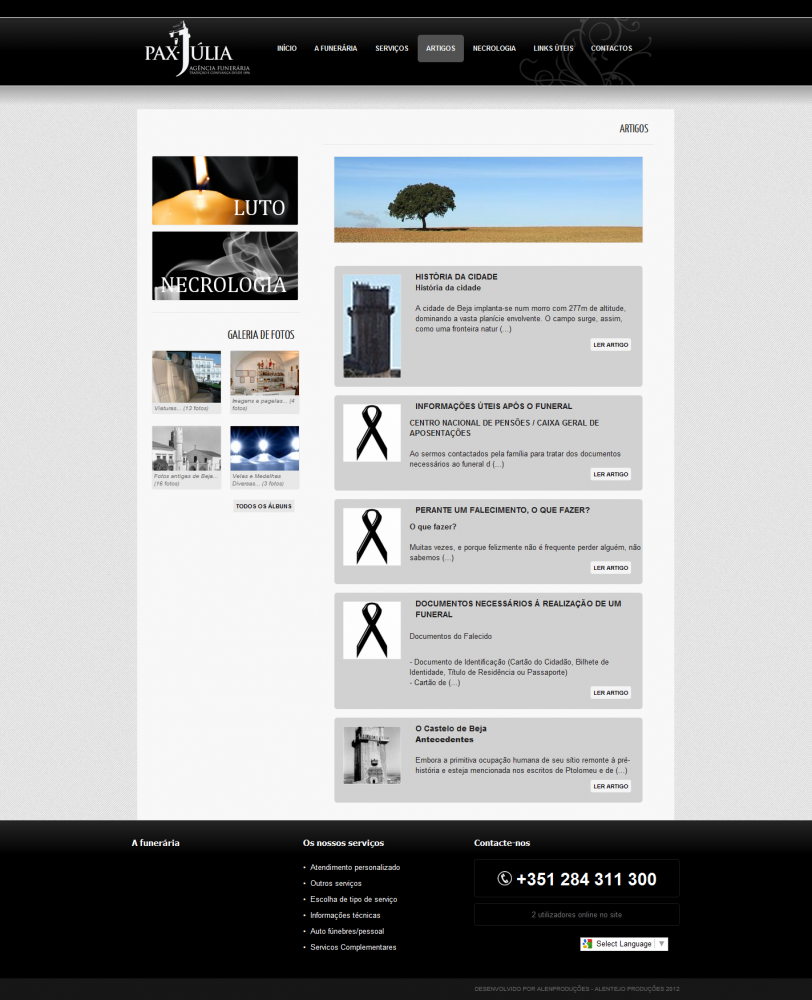Click black ribbon icon for Perante um Falecimento
812x1000 pixels.
371,536
